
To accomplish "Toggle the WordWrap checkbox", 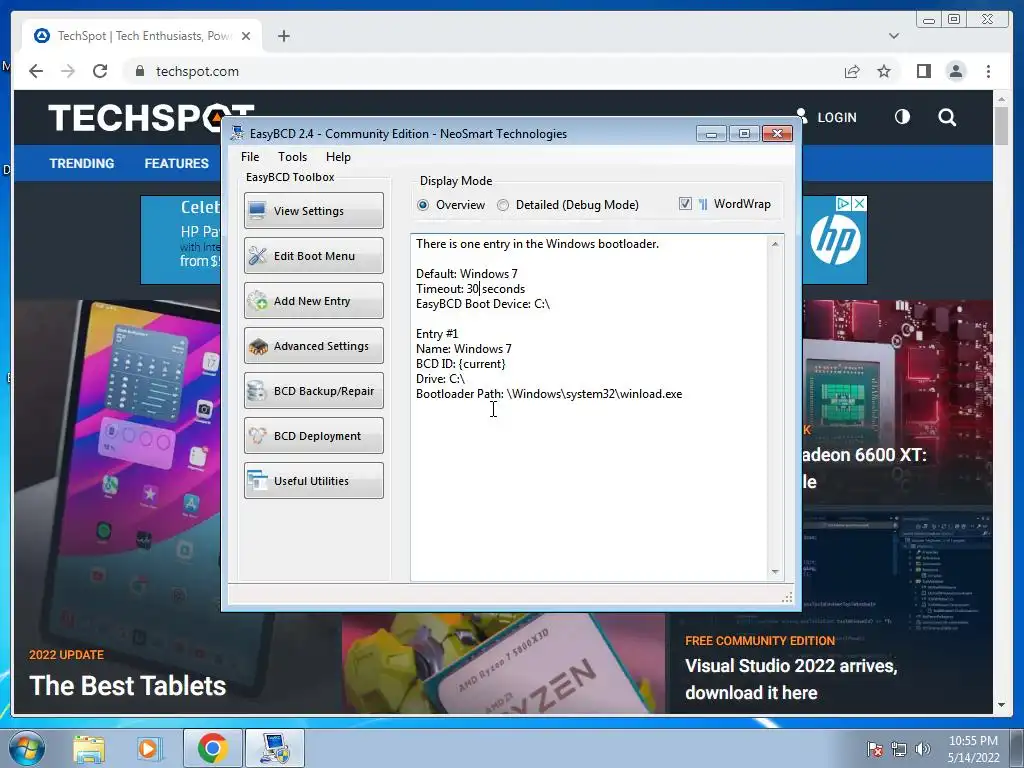I will click(x=685, y=204).
